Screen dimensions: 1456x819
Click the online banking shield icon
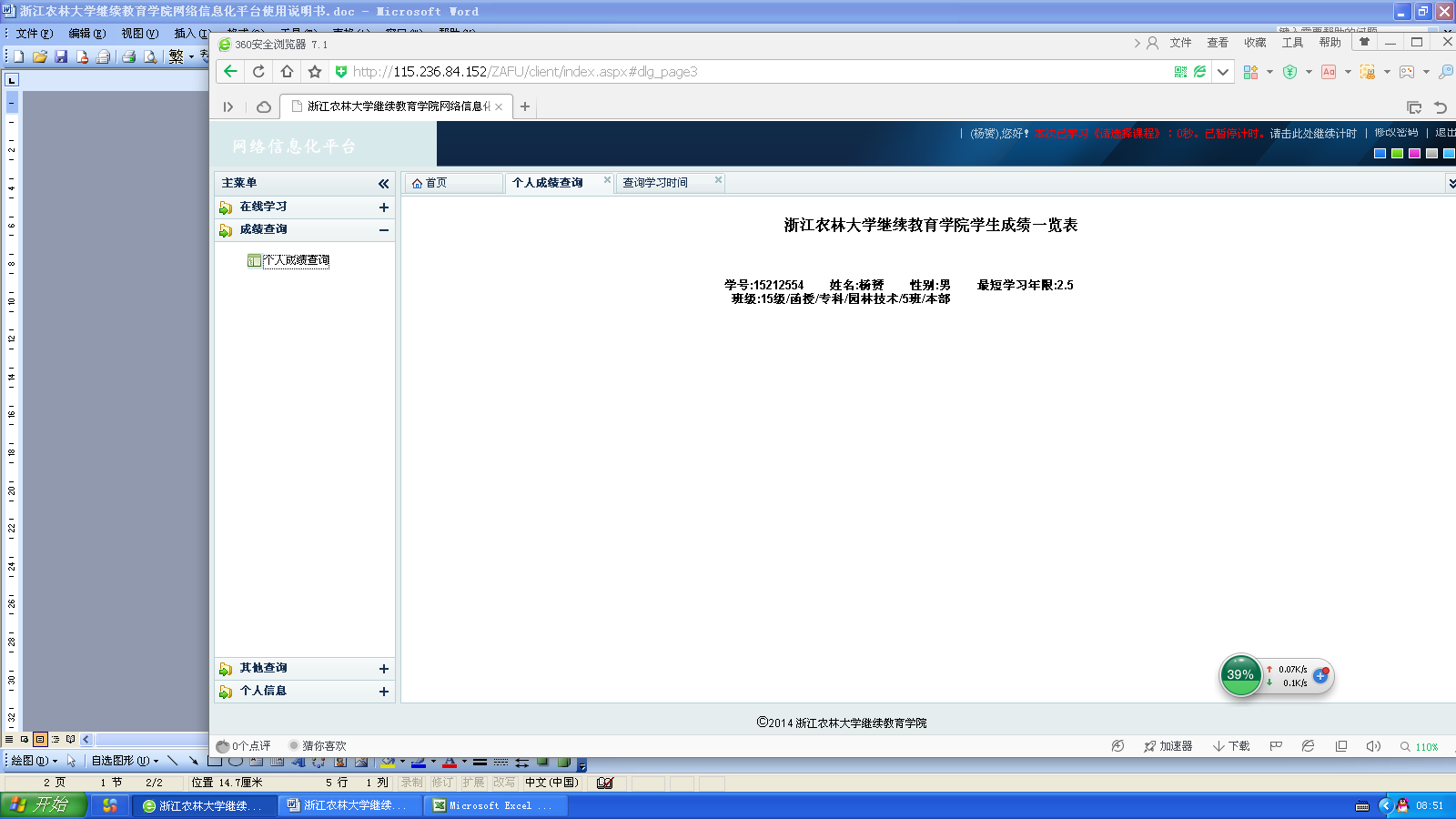(1289, 72)
